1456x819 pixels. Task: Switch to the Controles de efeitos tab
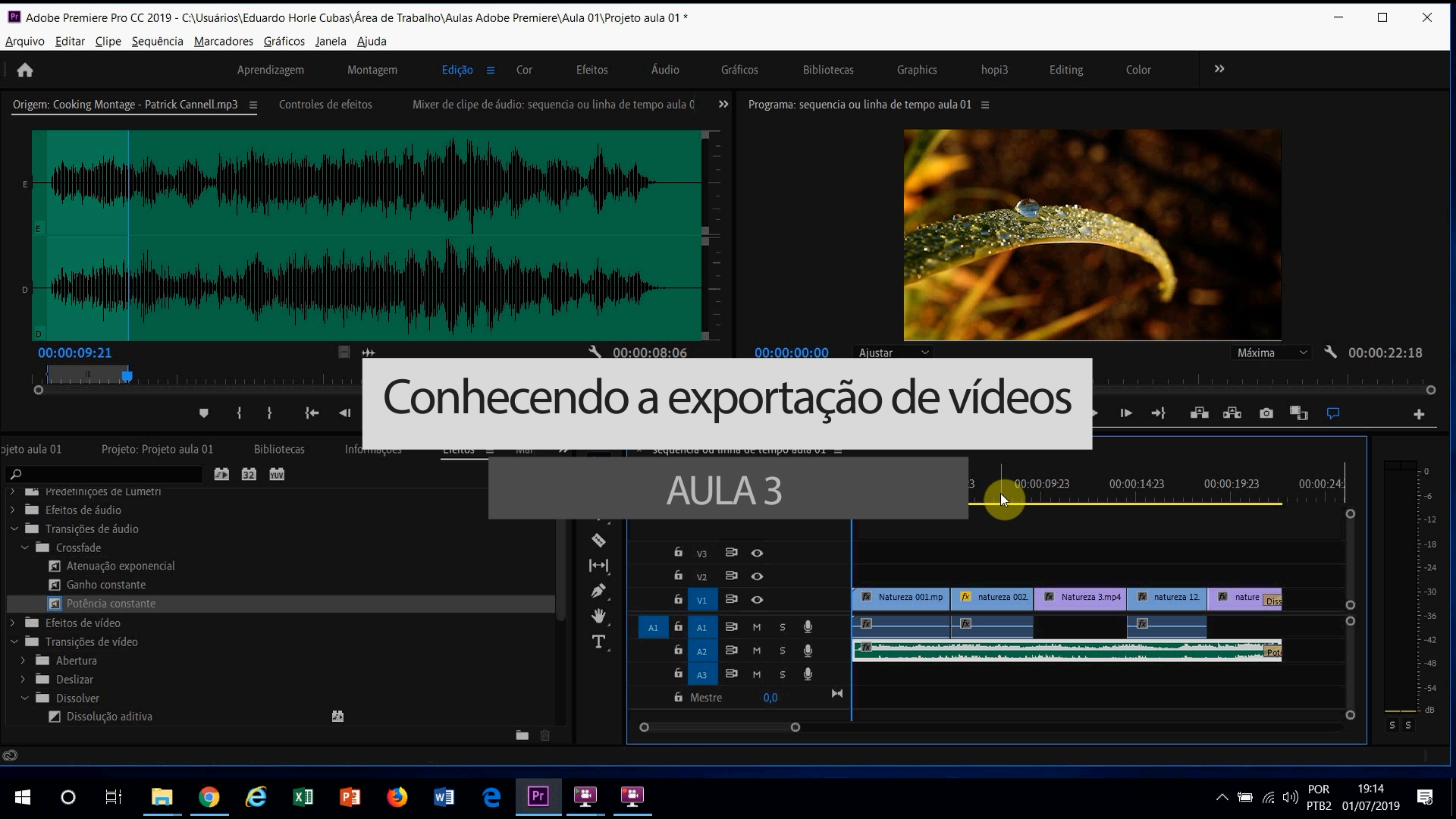point(325,105)
